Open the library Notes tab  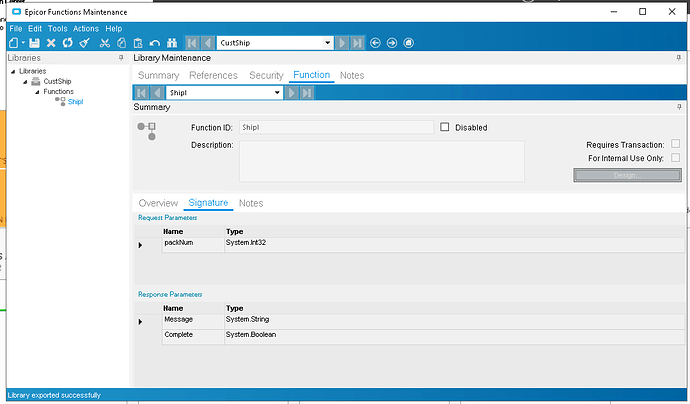coord(352,75)
